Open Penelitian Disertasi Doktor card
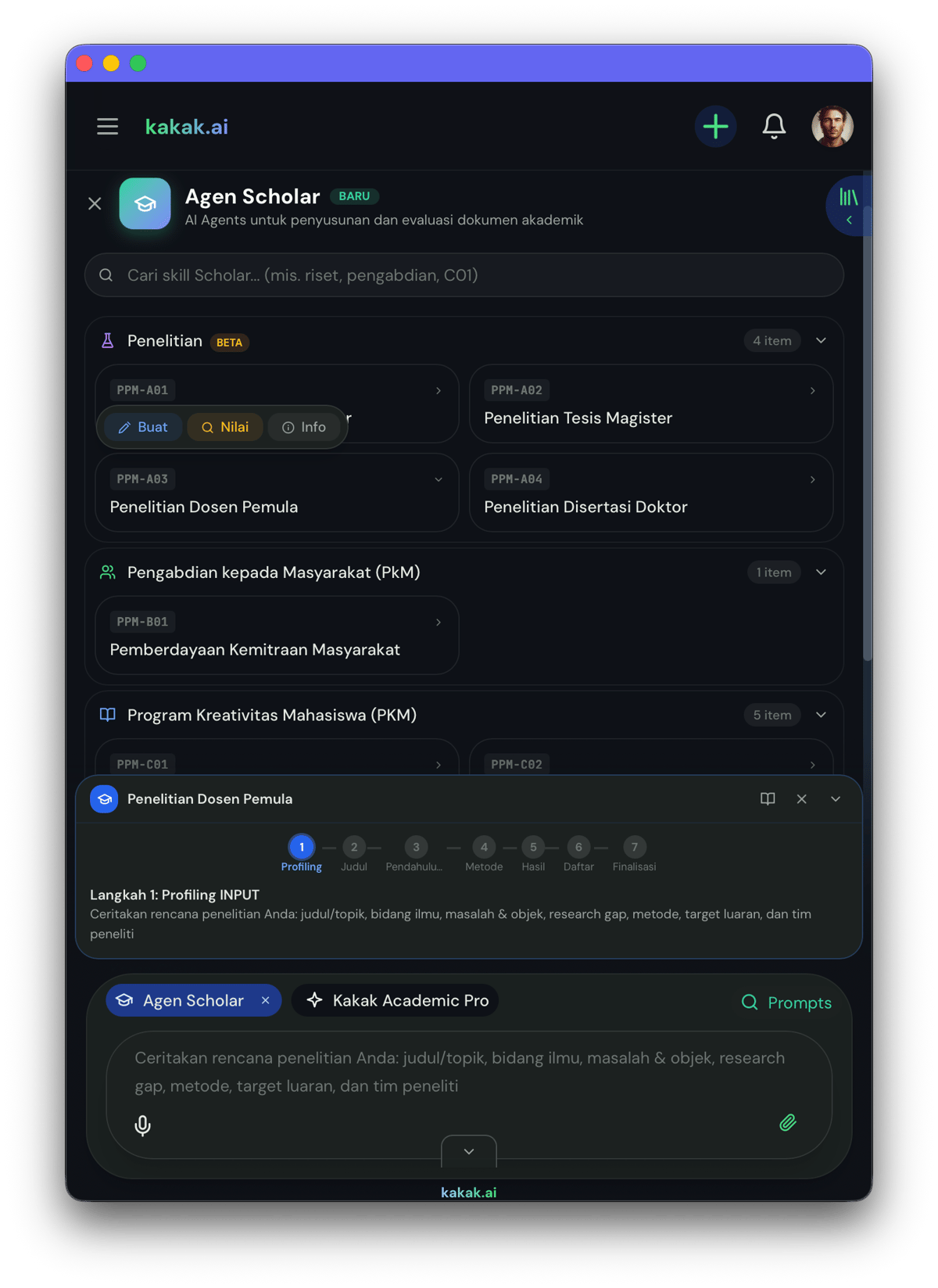This screenshot has height=1288, width=938. tap(651, 493)
